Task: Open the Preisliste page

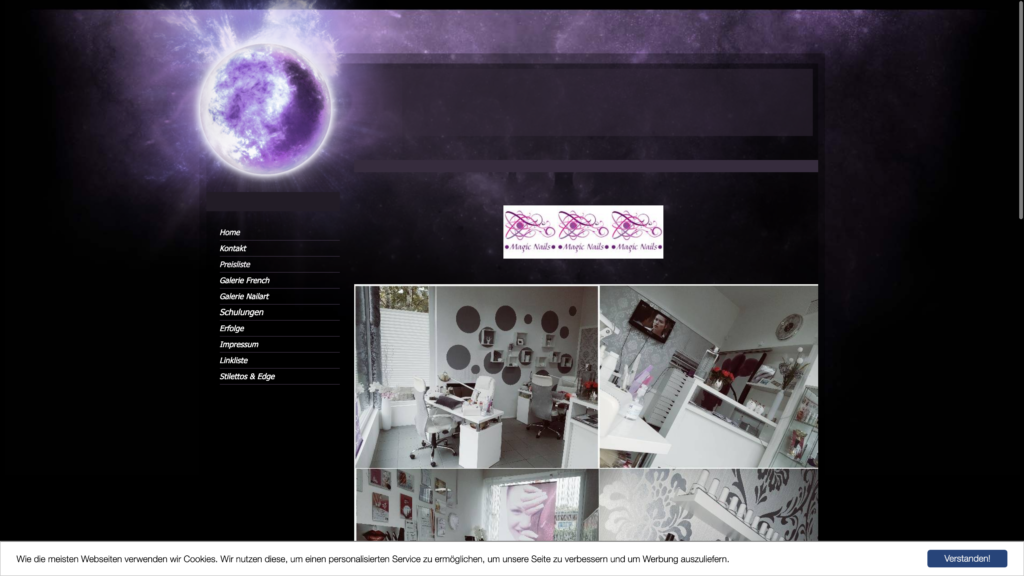Action: click(x=235, y=265)
